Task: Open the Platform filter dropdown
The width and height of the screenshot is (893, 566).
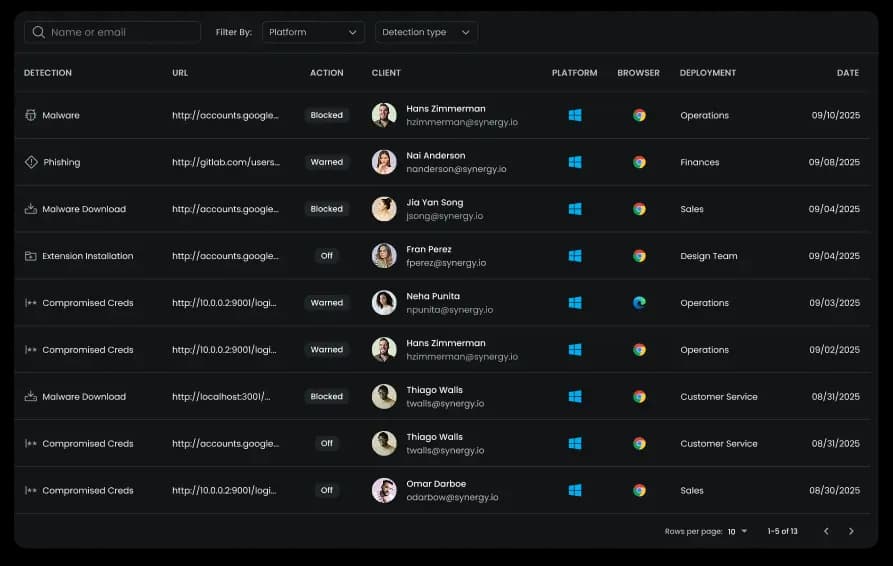Action: coord(313,32)
